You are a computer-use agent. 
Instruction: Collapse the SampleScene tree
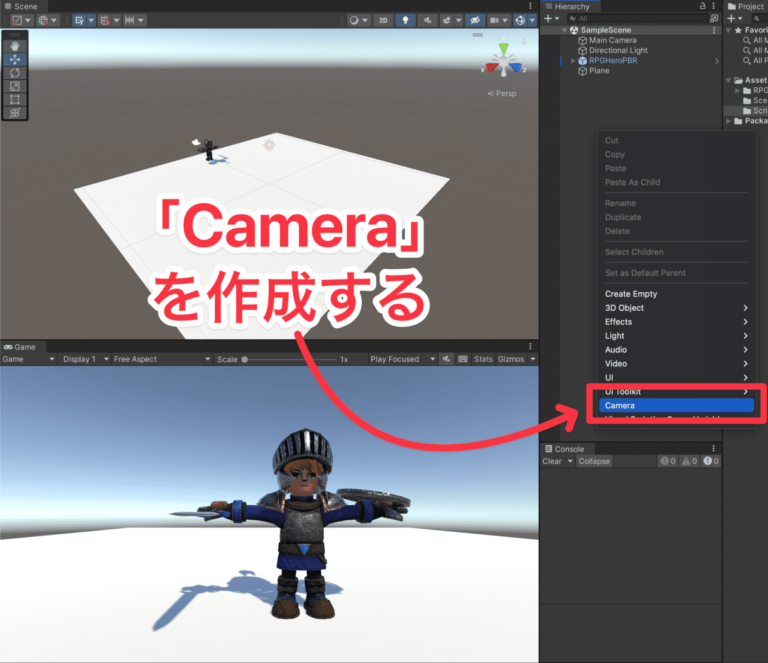click(x=564, y=30)
